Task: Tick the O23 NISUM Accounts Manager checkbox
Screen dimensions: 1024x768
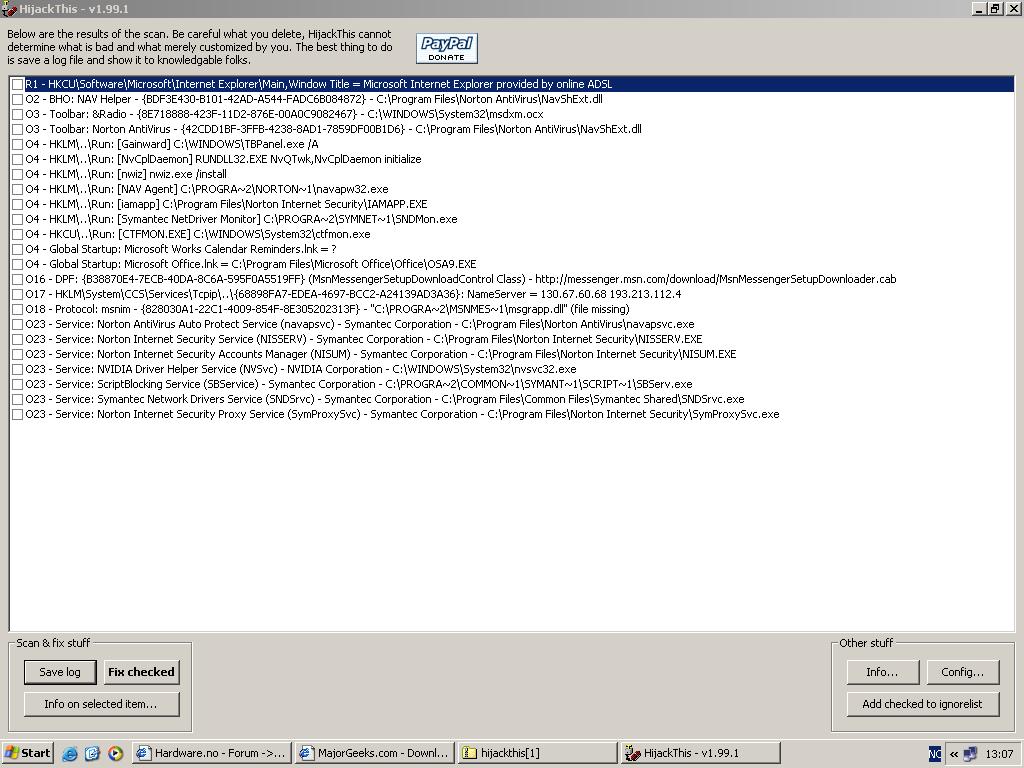Action: pos(18,355)
